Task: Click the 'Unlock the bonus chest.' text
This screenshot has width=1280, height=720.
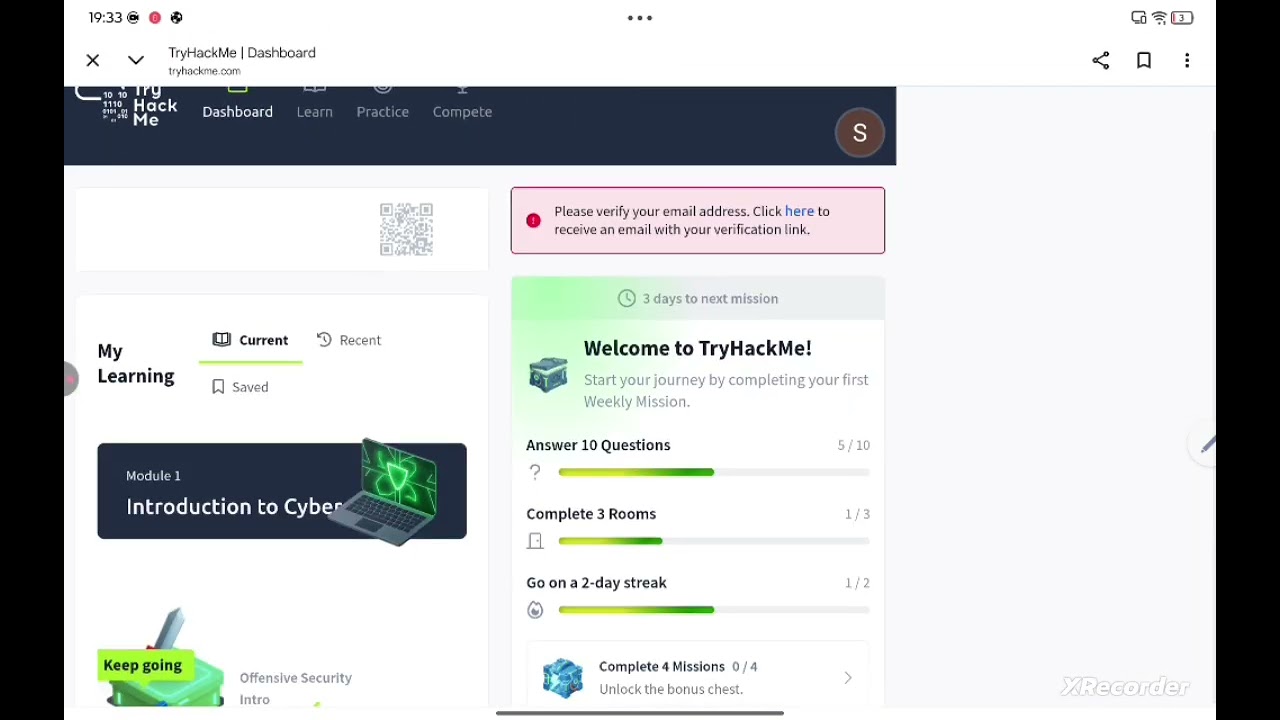Action: (x=671, y=689)
